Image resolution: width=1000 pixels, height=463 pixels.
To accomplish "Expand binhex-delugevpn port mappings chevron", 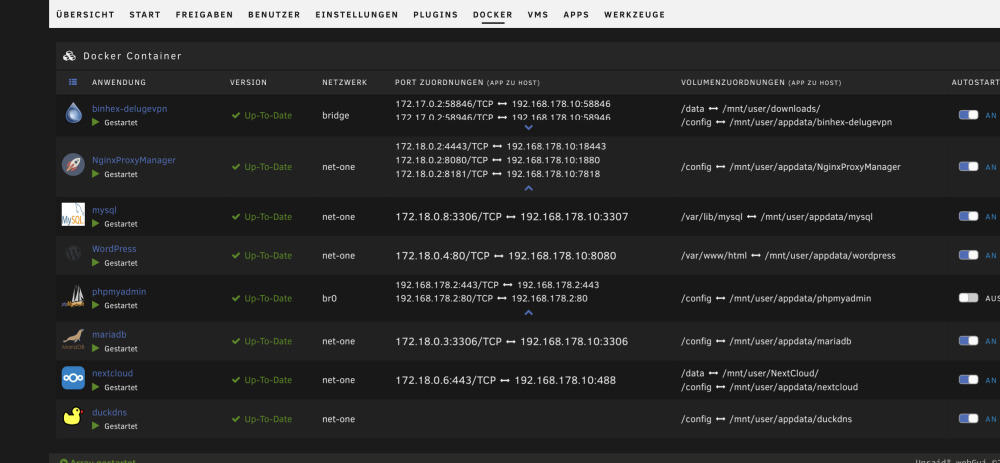I will coord(528,128).
